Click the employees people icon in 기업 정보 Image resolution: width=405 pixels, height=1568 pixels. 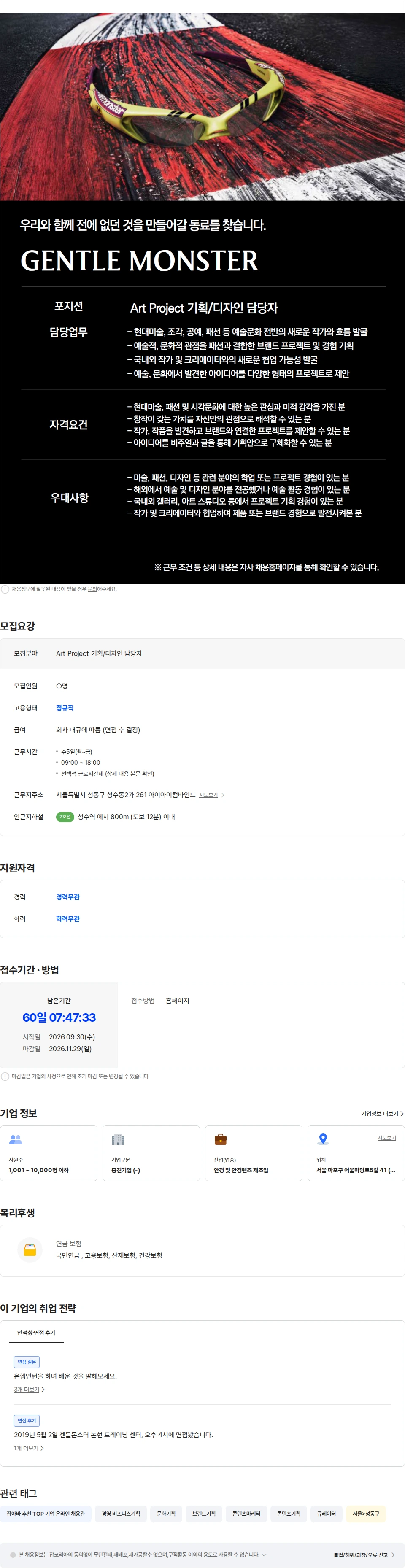[x=16, y=1139]
